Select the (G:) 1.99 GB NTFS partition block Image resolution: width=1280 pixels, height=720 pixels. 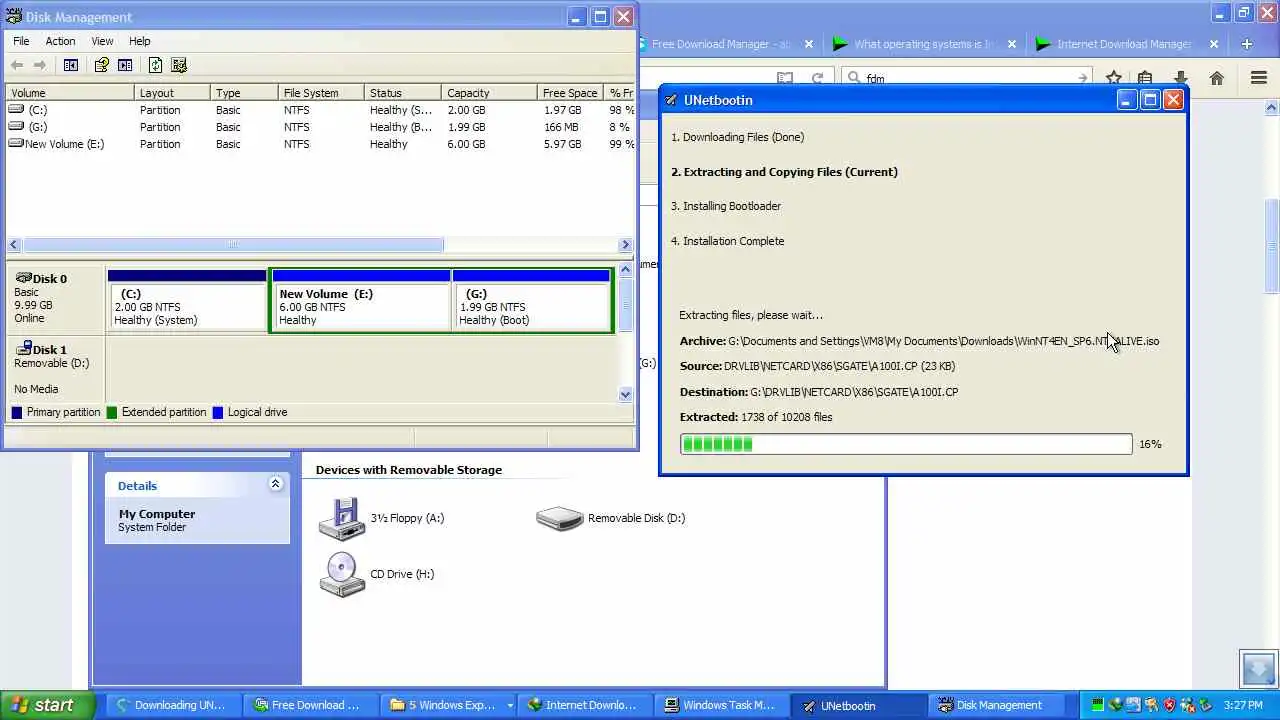pyautogui.click(x=531, y=300)
